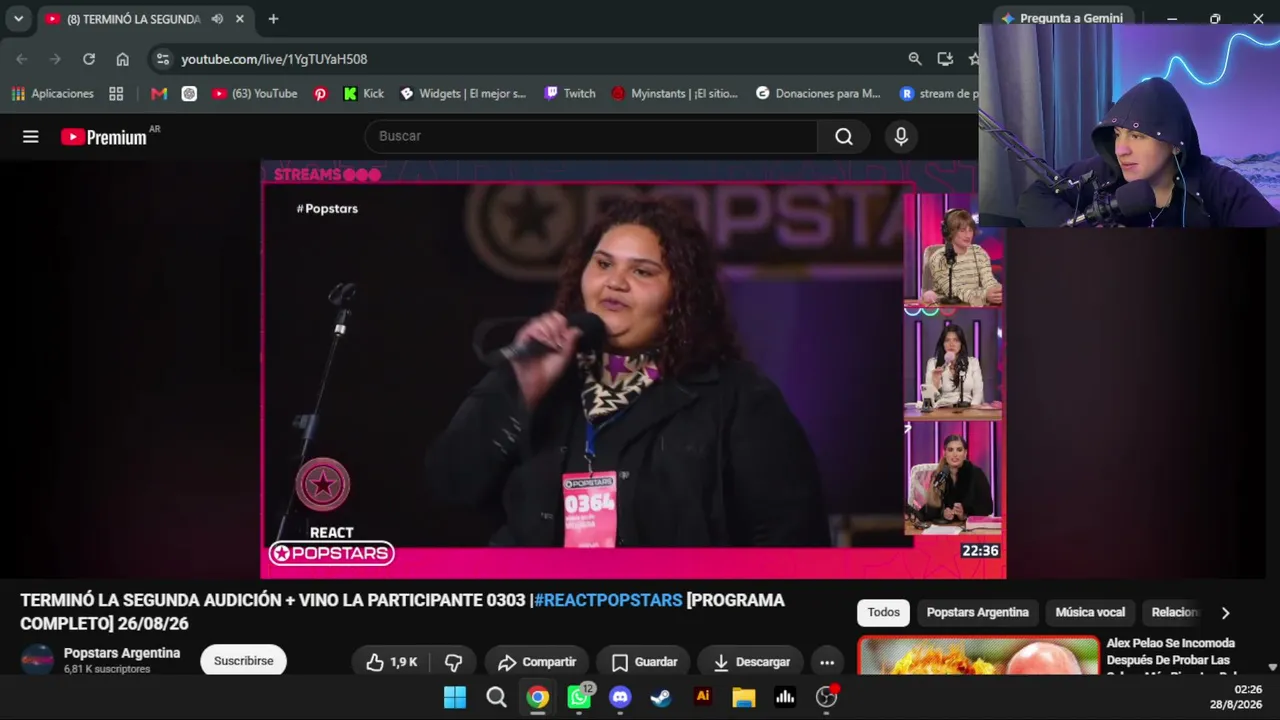The width and height of the screenshot is (1280, 720).
Task: Mute the tab via speaker icon
Action: click(217, 19)
